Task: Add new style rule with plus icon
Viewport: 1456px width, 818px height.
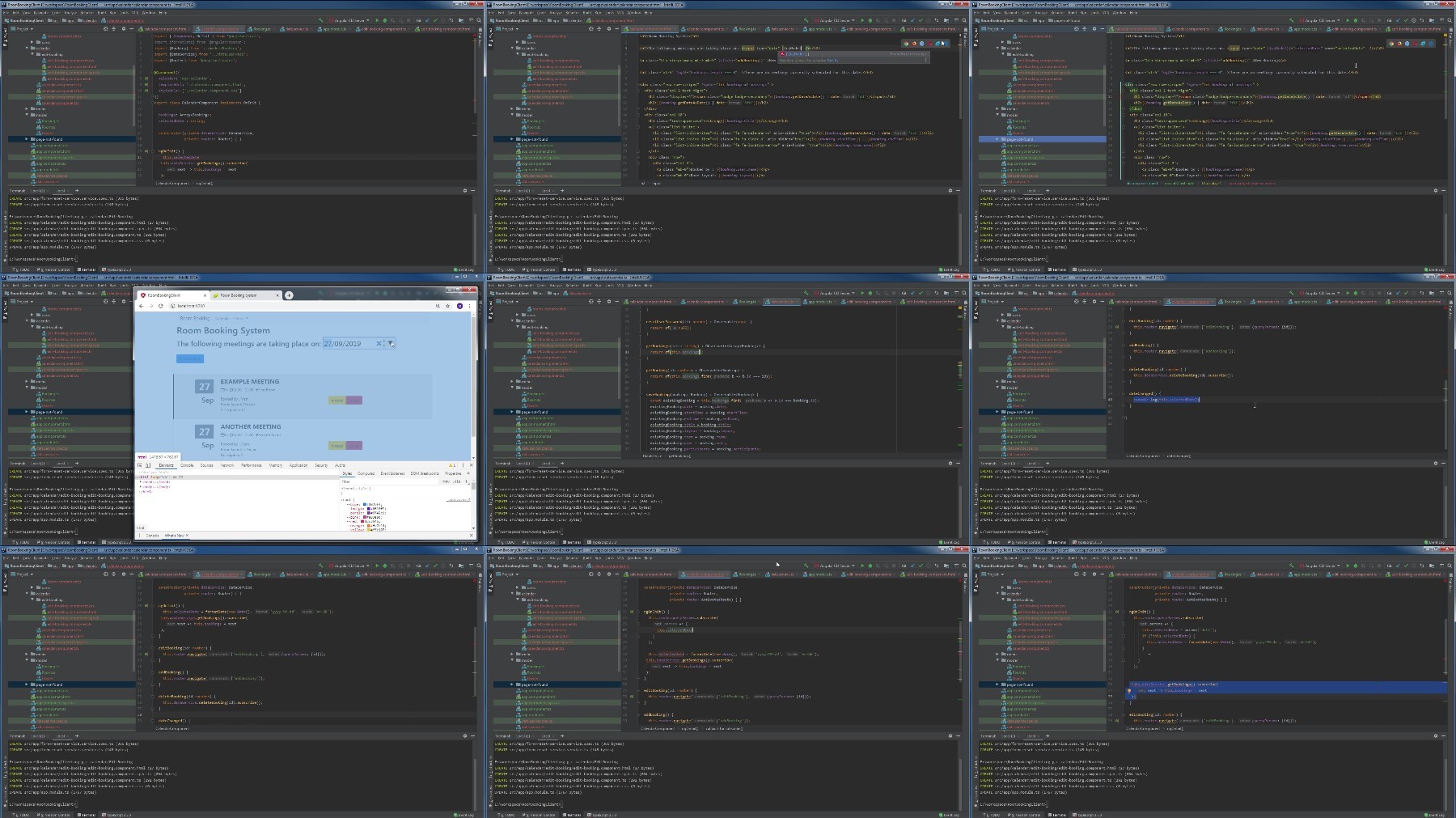Action: (x=466, y=481)
